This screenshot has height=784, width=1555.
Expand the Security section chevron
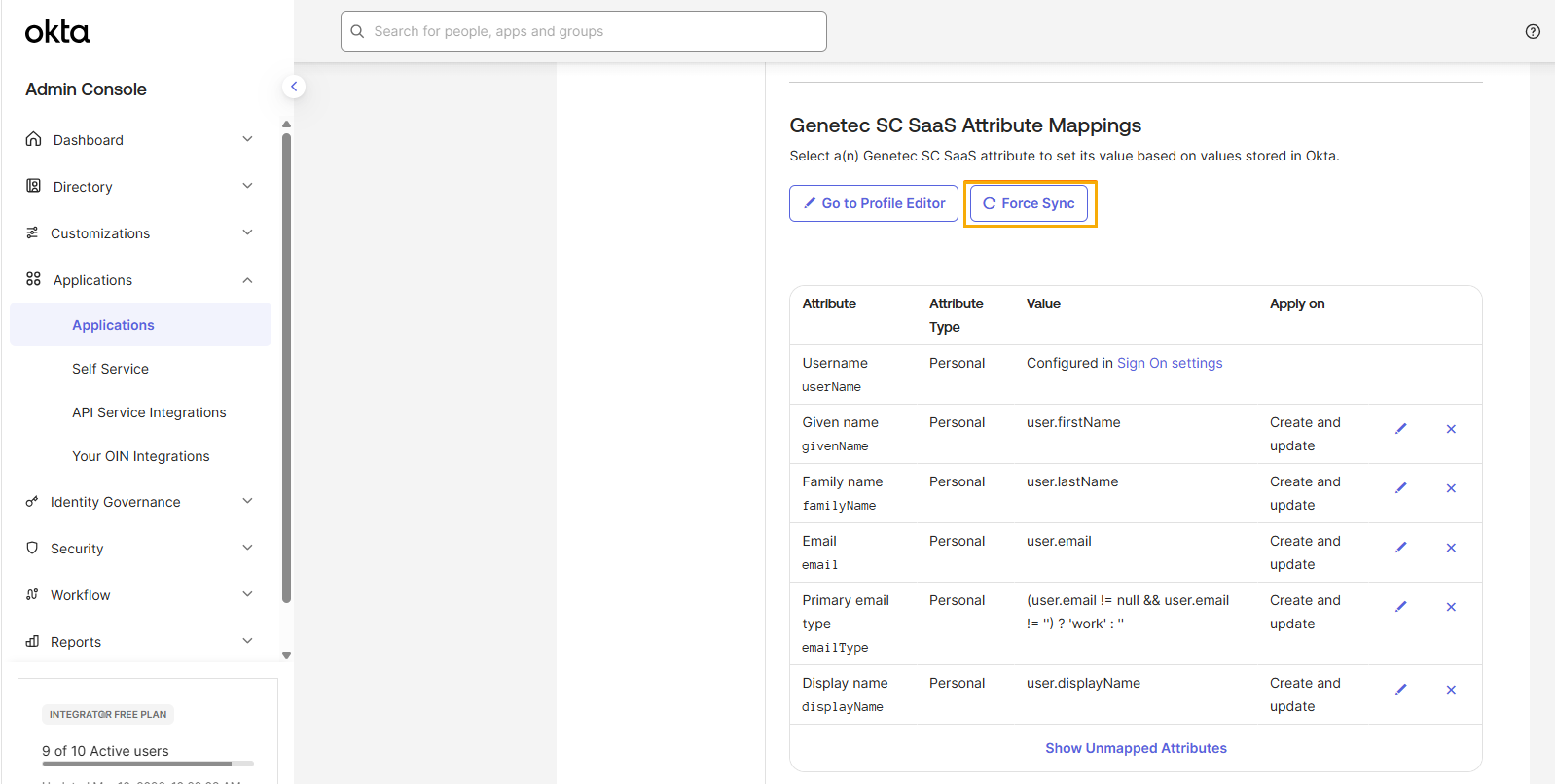click(247, 548)
